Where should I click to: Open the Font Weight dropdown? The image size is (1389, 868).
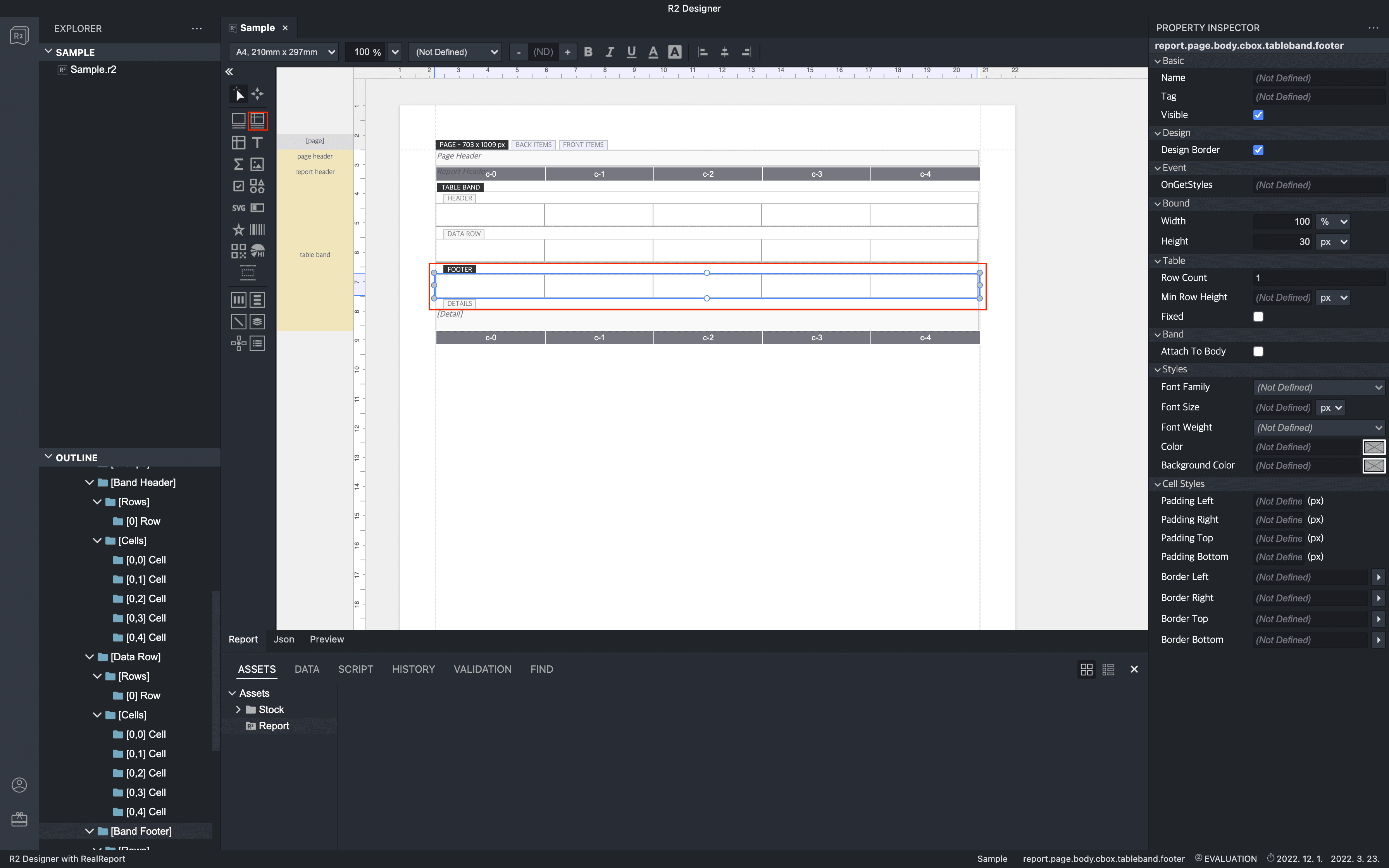(x=1319, y=428)
